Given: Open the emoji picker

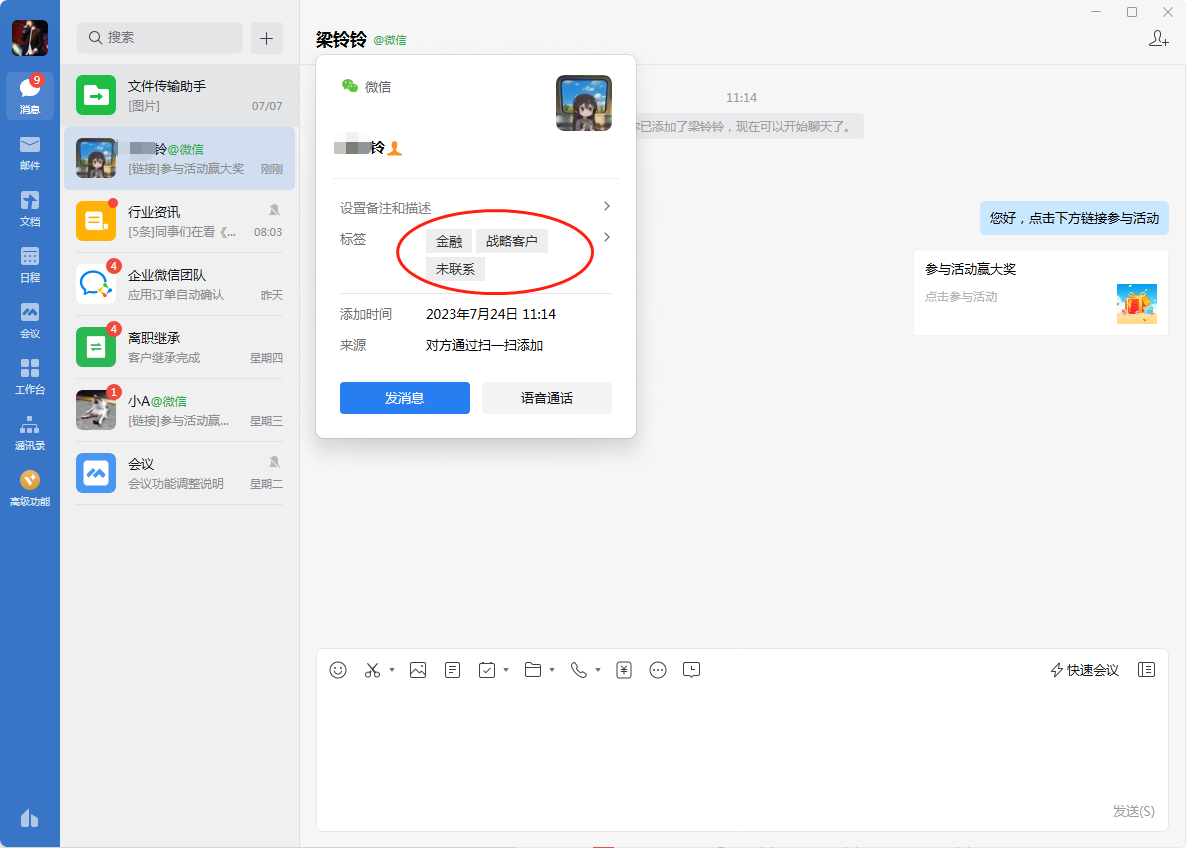Looking at the screenshot, I should click(338, 670).
